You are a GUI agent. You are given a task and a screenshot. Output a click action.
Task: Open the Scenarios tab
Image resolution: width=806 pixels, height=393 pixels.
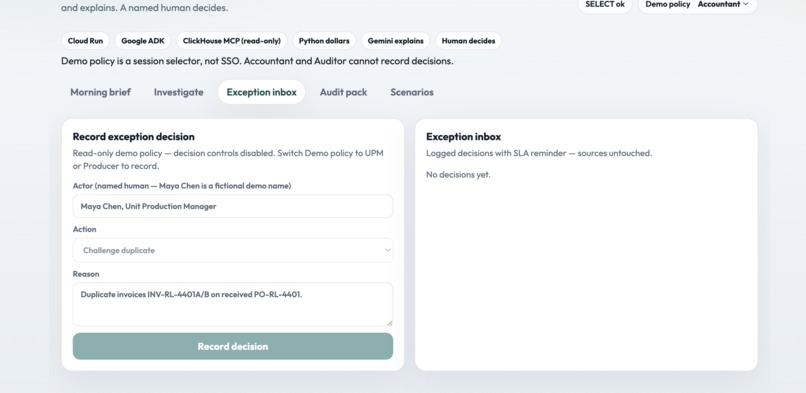click(x=412, y=92)
